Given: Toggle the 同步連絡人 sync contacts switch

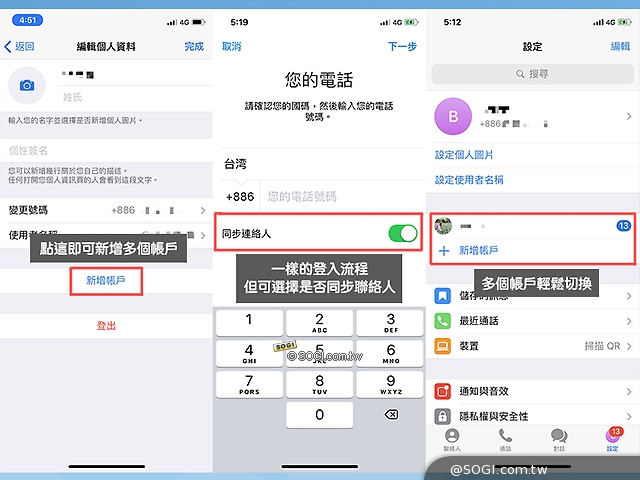Looking at the screenshot, I should coord(402,233).
